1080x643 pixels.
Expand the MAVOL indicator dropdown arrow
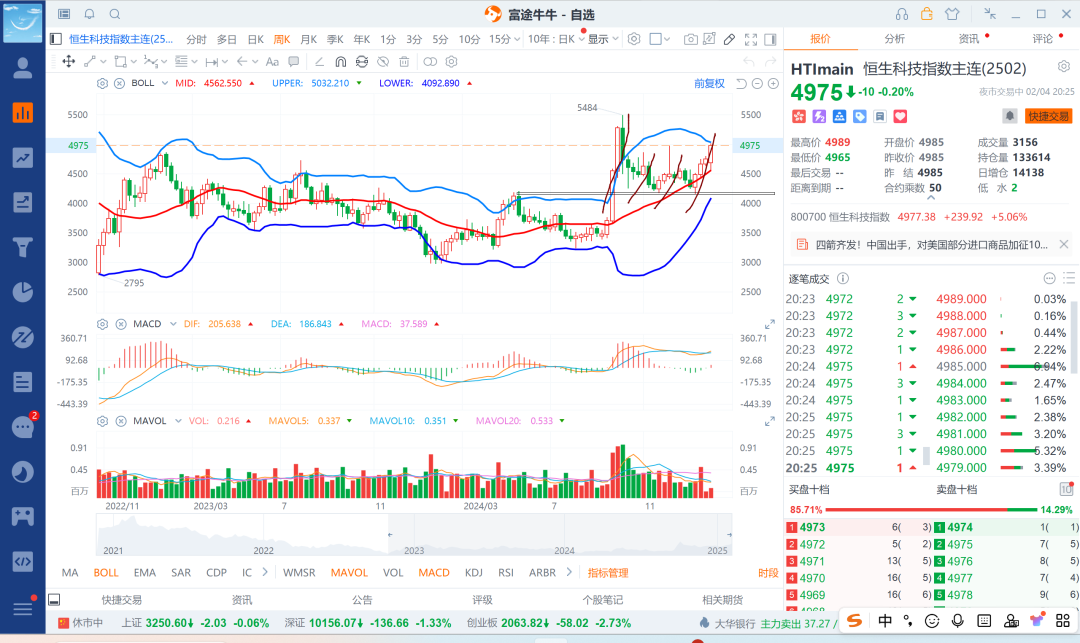(178, 421)
